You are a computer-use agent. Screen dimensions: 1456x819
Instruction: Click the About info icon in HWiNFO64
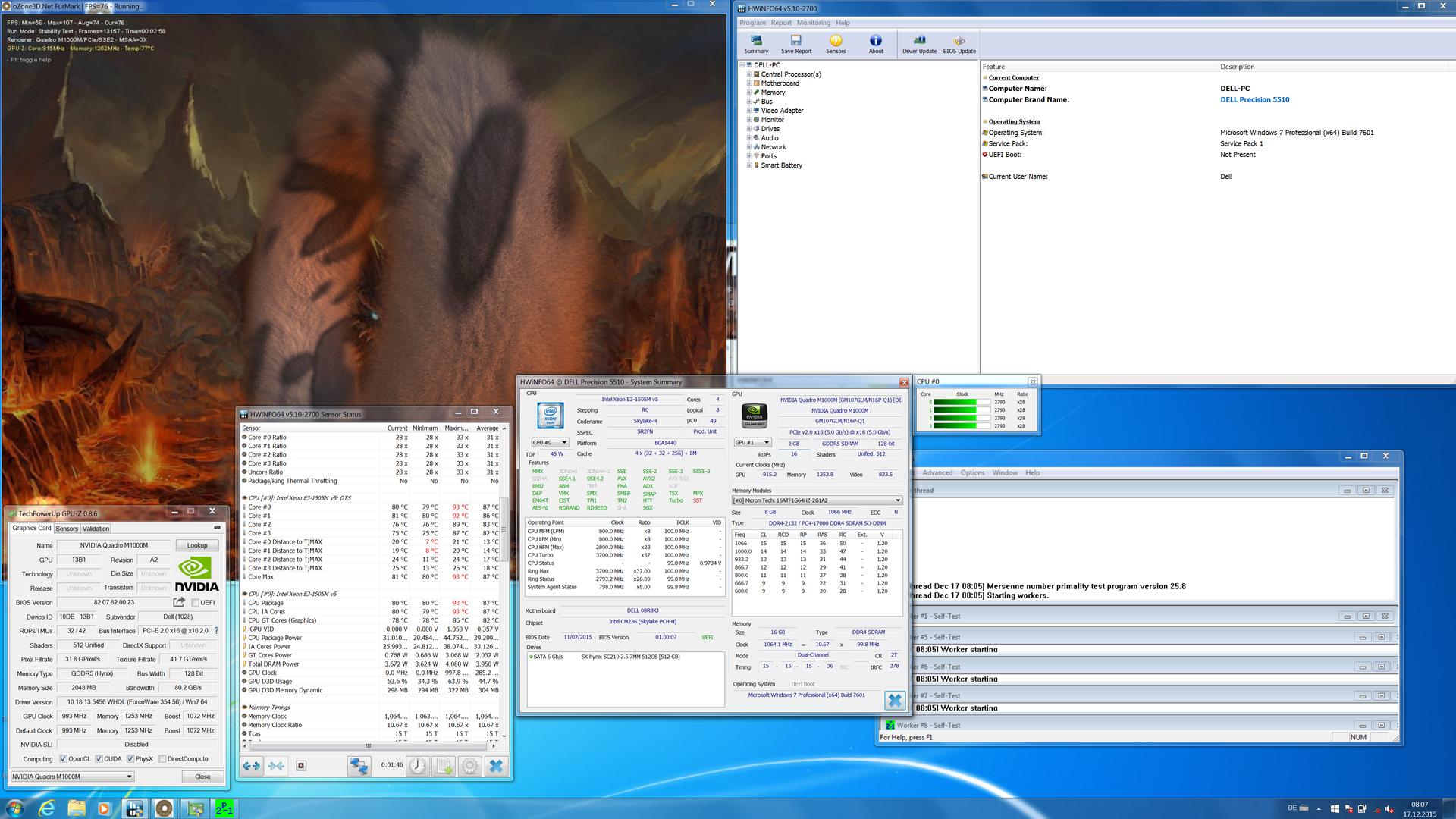point(876,44)
